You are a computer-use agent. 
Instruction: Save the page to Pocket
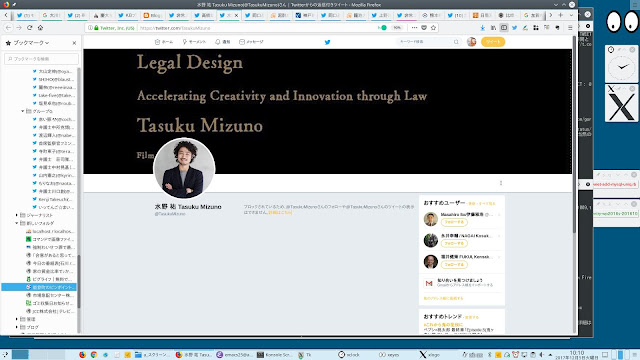(x=424, y=28)
